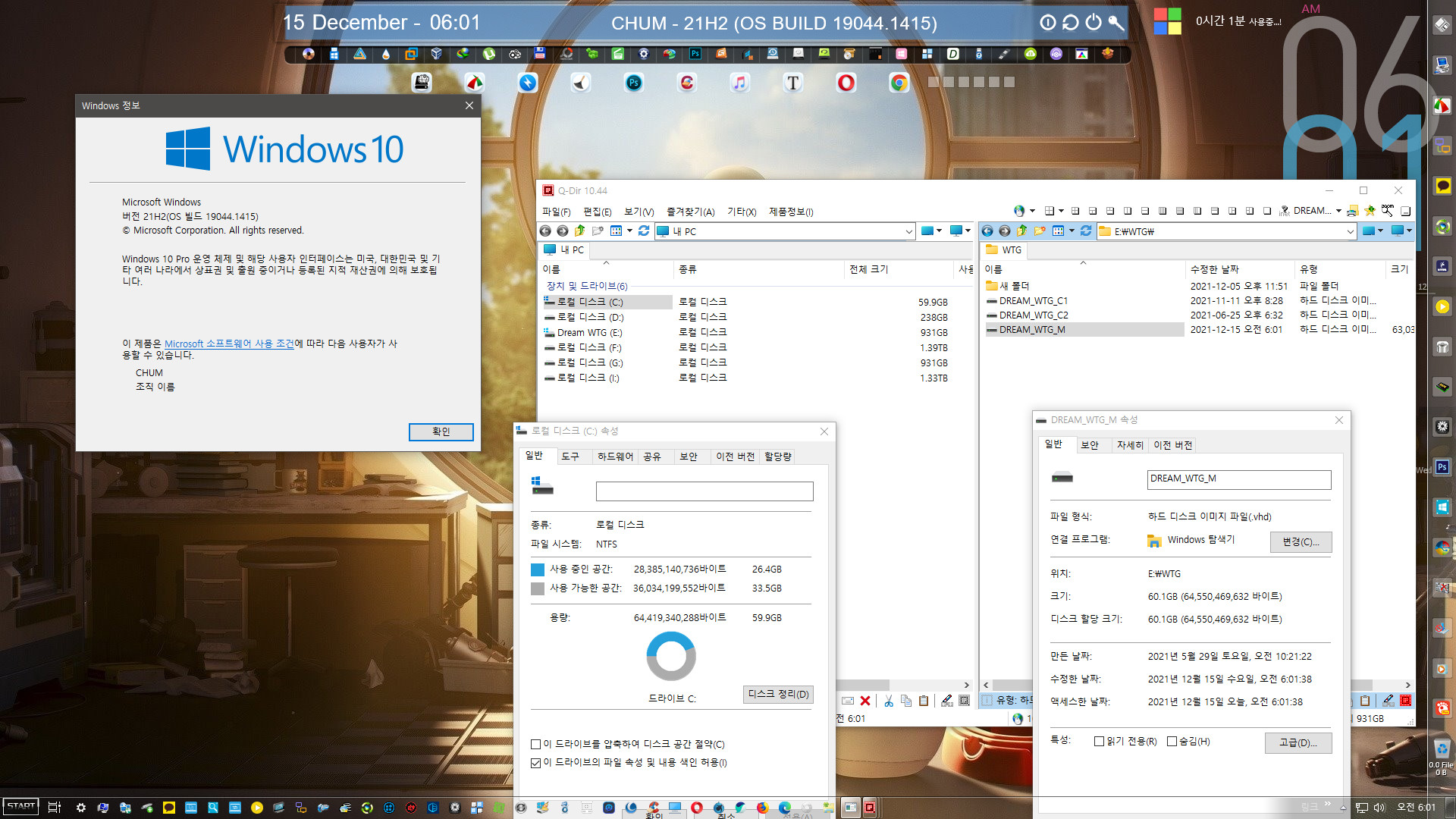Click the taskbar settings gear next to START

pos(81,808)
